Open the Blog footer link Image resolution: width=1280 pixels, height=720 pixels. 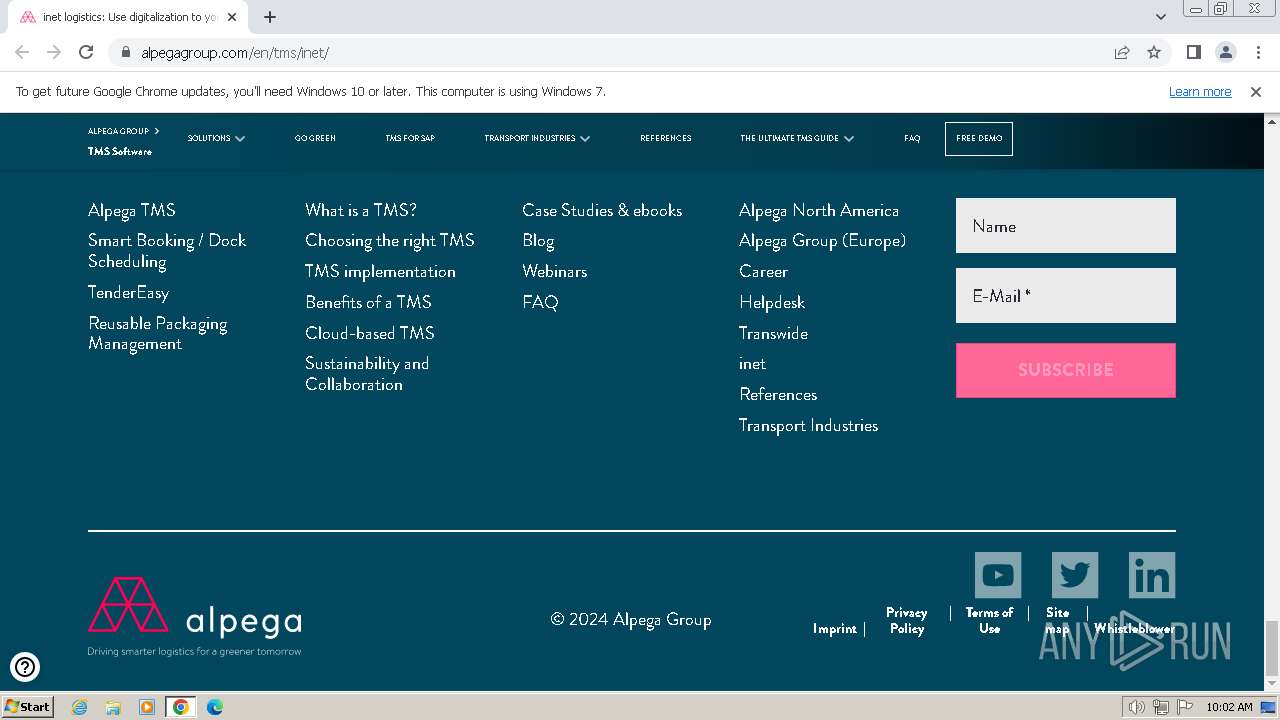(538, 241)
